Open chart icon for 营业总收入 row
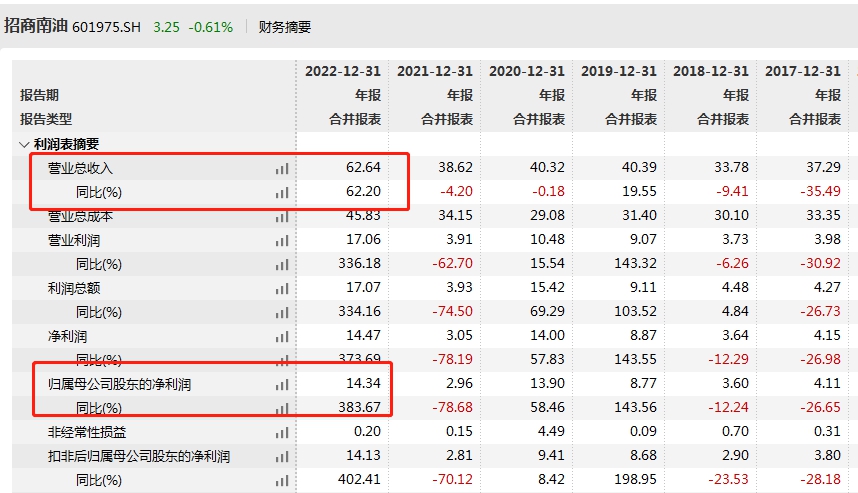Image resolution: width=858 pixels, height=493 pixels. click(282, 169)
